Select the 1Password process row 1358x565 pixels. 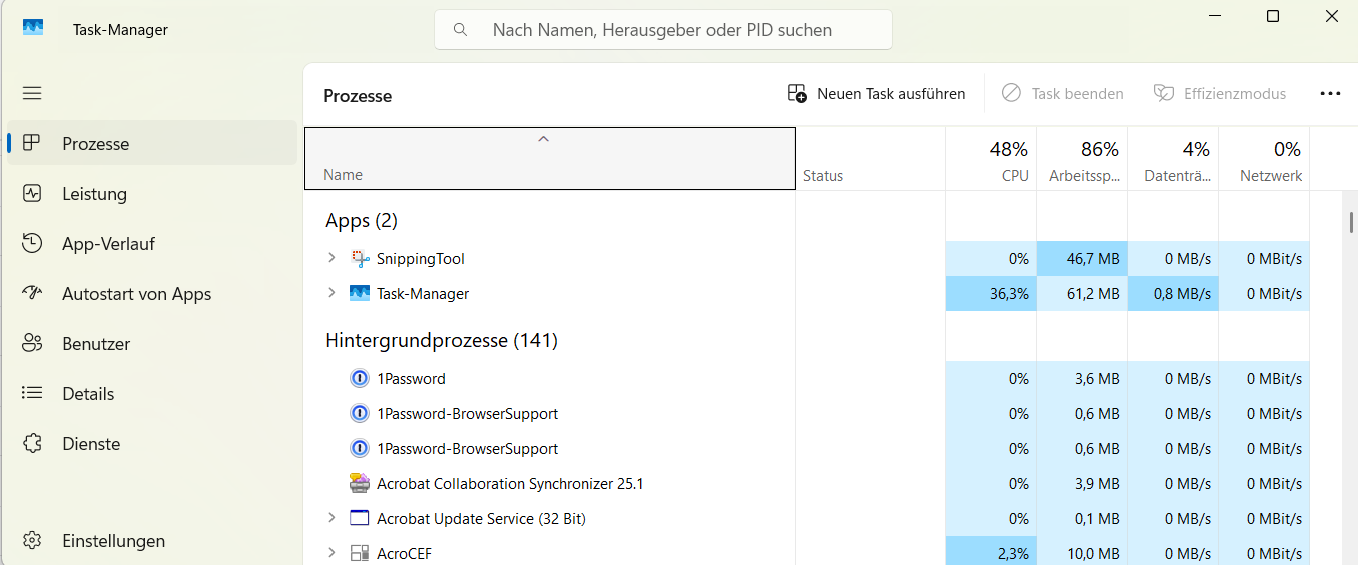click(x=806, y=379)
